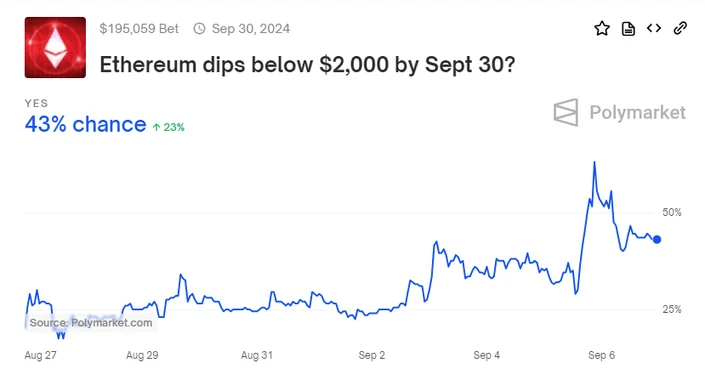Open the document details icon
The width and height of the screenshot is (705, 374).
[628, 29]
